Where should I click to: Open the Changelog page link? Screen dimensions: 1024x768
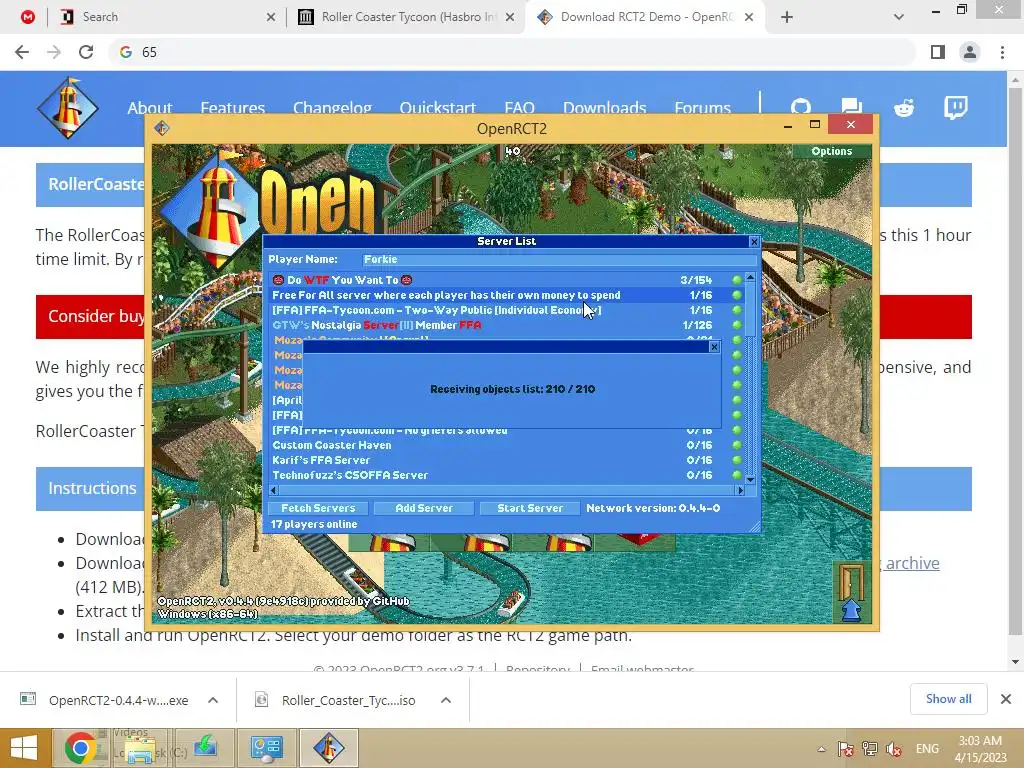click(332, 108)
